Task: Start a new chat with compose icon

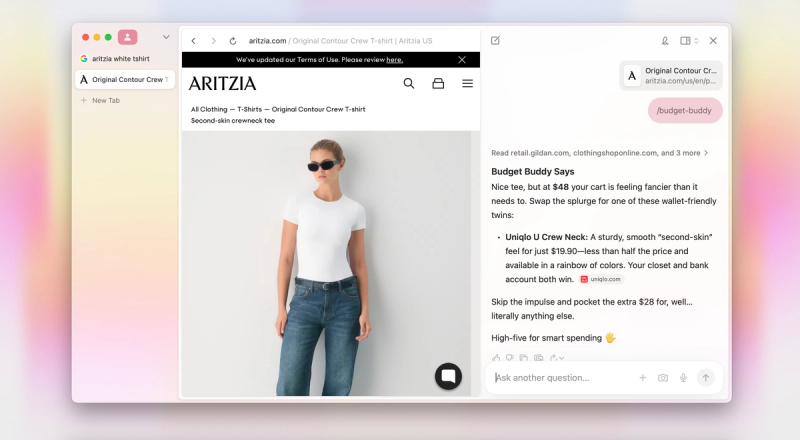Action: point(495,40)
